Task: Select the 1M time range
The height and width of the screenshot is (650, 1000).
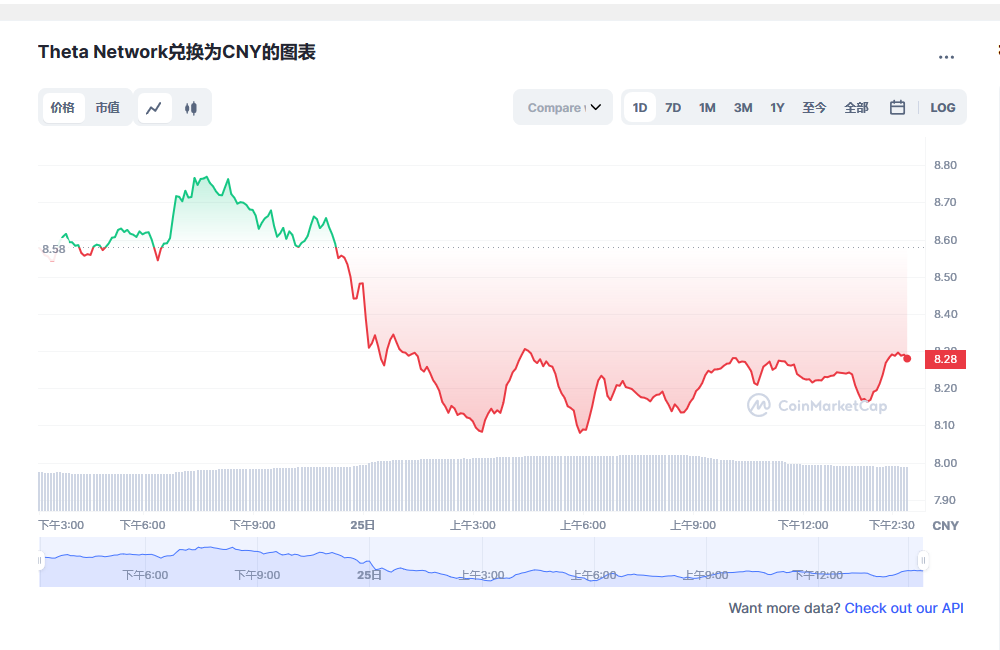Action: coord(707,108)
